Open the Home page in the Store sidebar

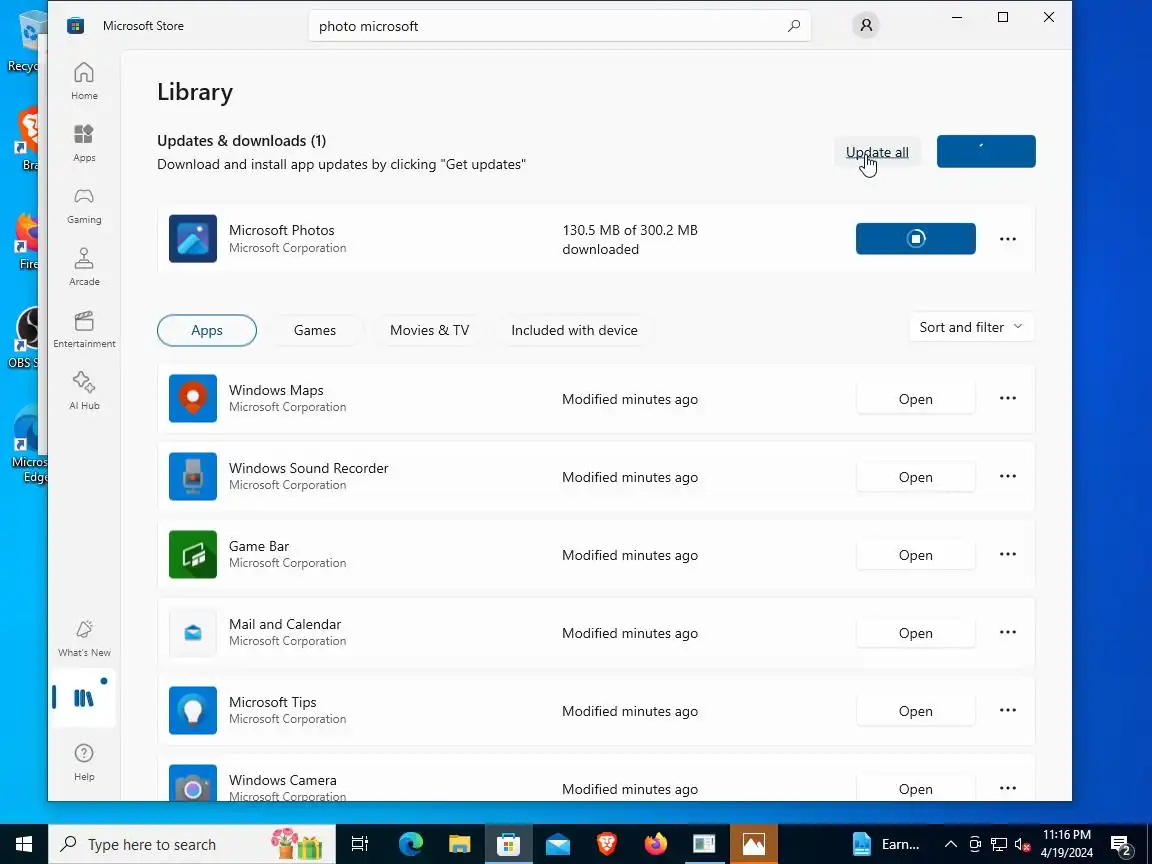pos(84,81)
